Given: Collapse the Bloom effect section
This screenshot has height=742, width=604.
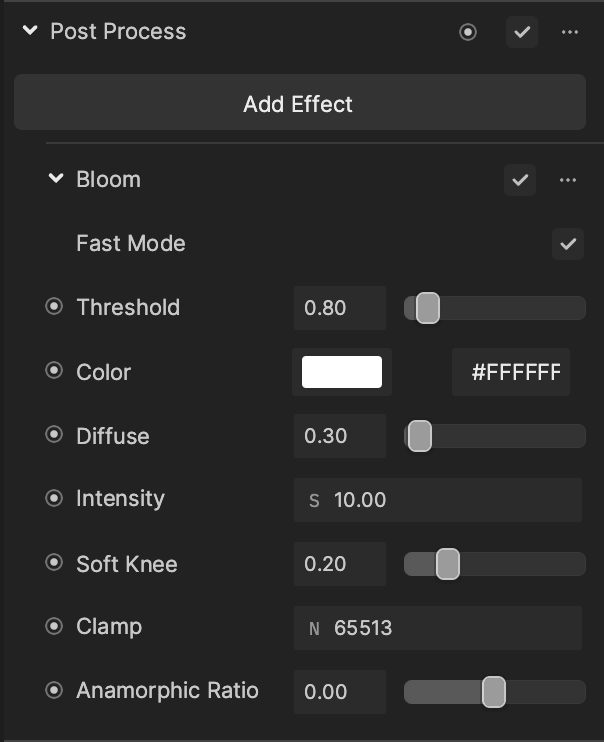Looking at the screenshot, I should tap(56, 179).
